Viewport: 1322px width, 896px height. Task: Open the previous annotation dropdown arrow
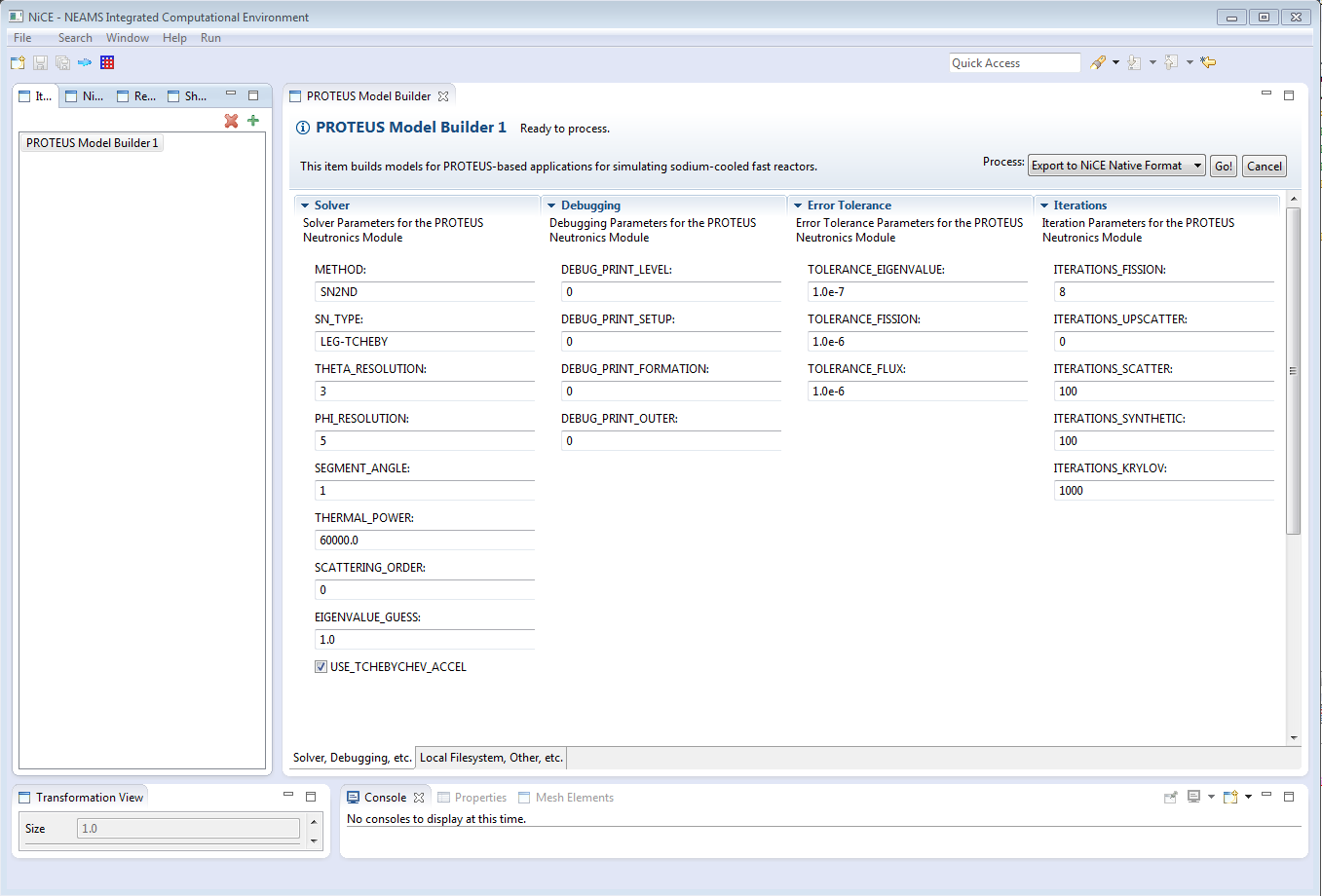click(1190, 62)
